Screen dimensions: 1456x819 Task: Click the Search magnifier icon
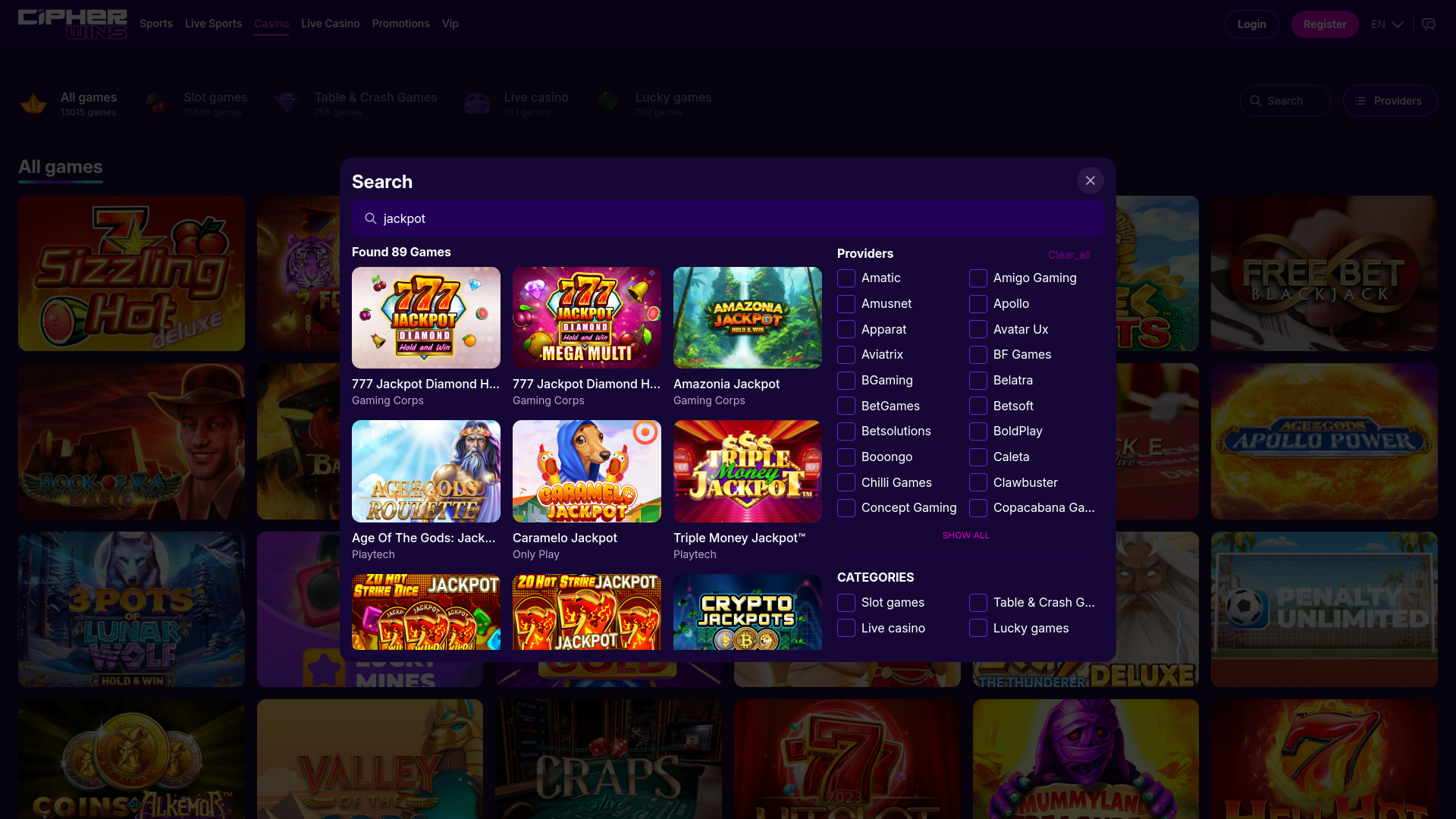tap(1256, 100)
